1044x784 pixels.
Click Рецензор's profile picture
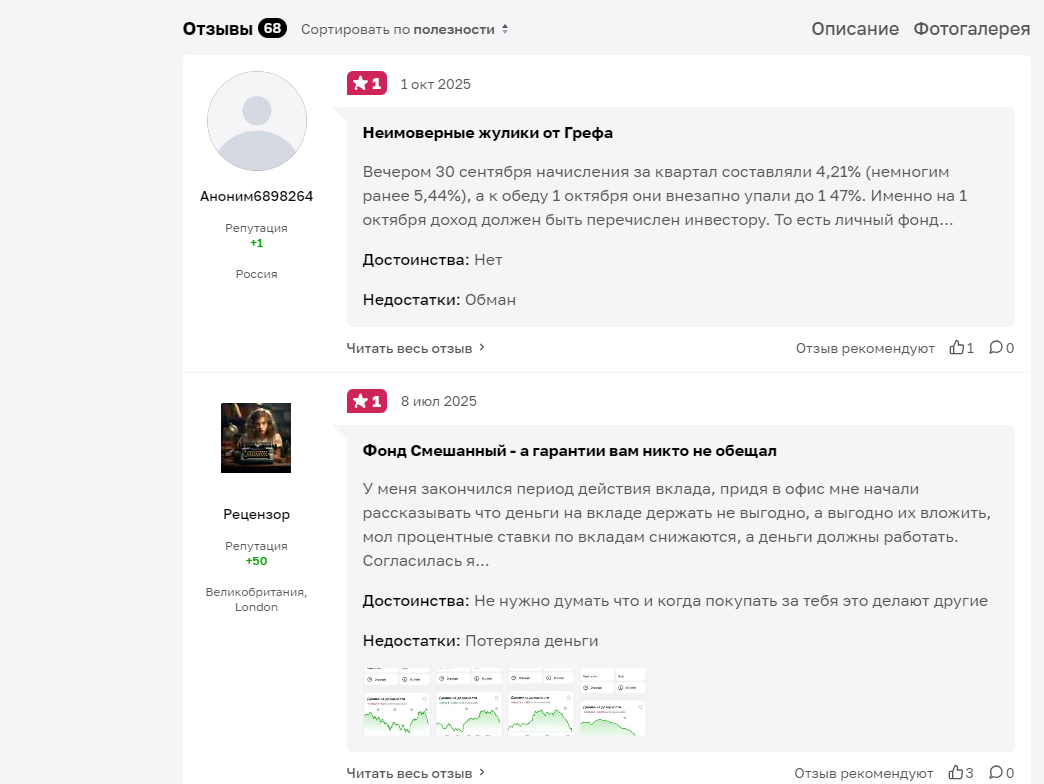tap(256, 438)
